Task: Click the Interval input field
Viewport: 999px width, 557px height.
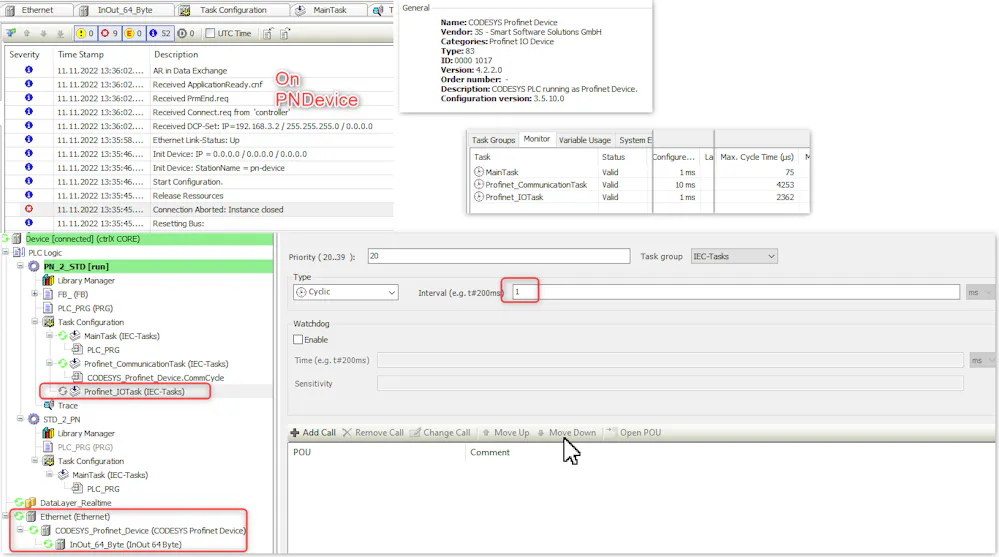Action: pos(735,292)
